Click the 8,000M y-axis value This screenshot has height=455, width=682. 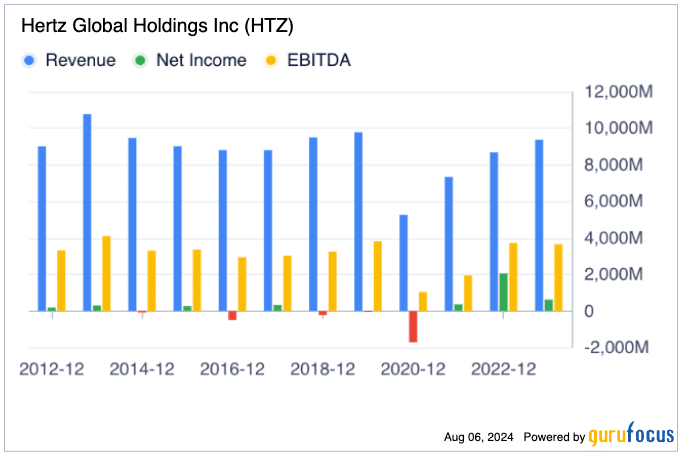613,165
